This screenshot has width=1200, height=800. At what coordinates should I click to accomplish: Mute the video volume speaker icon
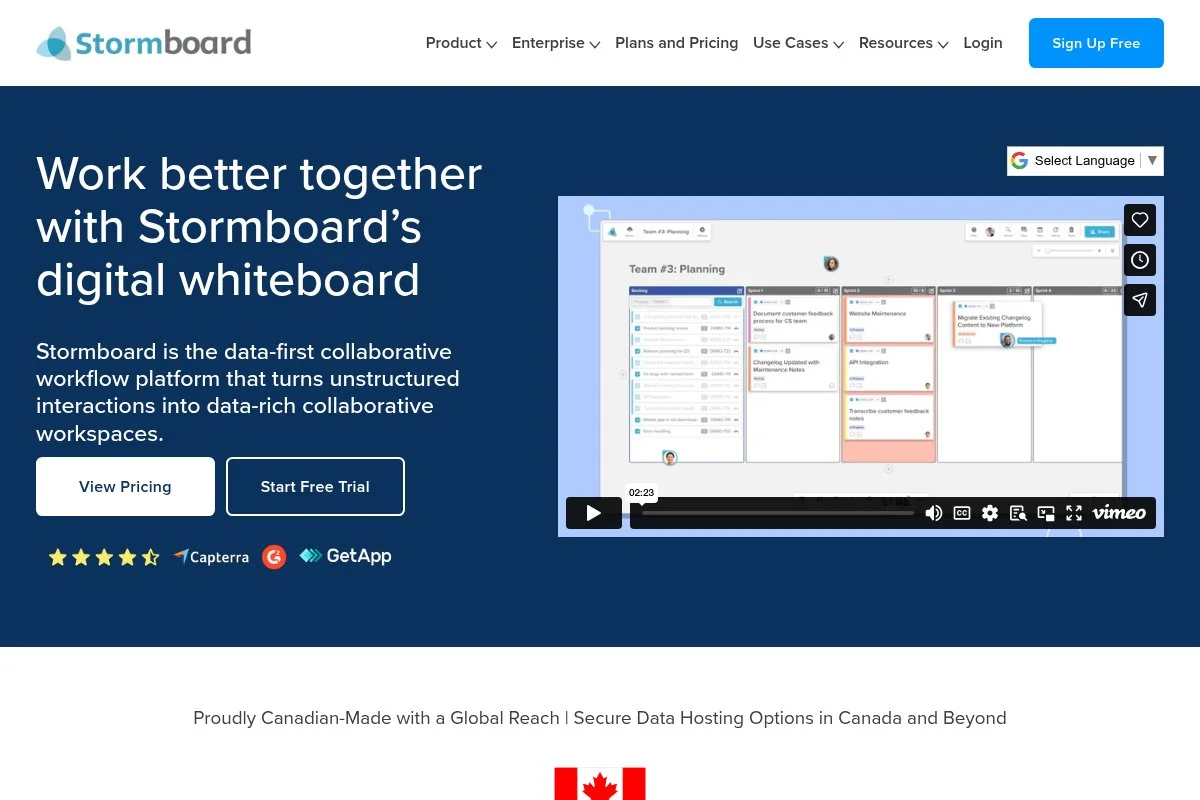[x=933, y=513]
